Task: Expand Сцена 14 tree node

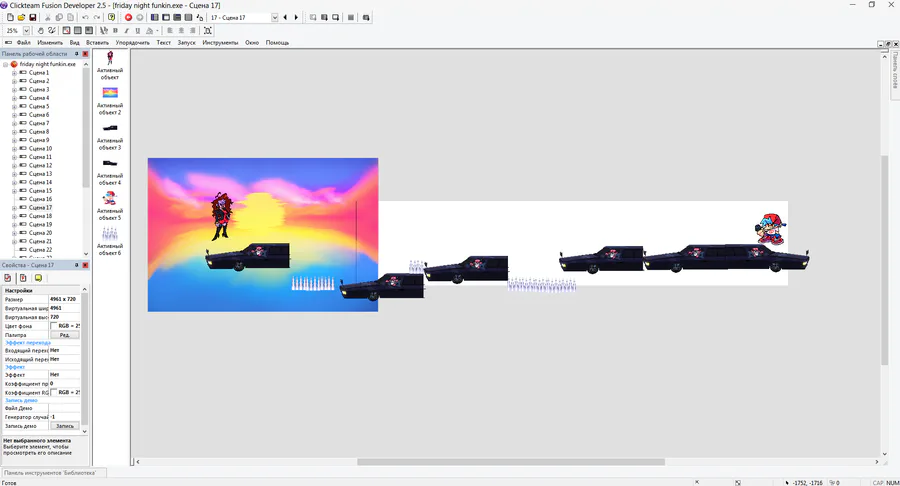Action: point(14,182)
